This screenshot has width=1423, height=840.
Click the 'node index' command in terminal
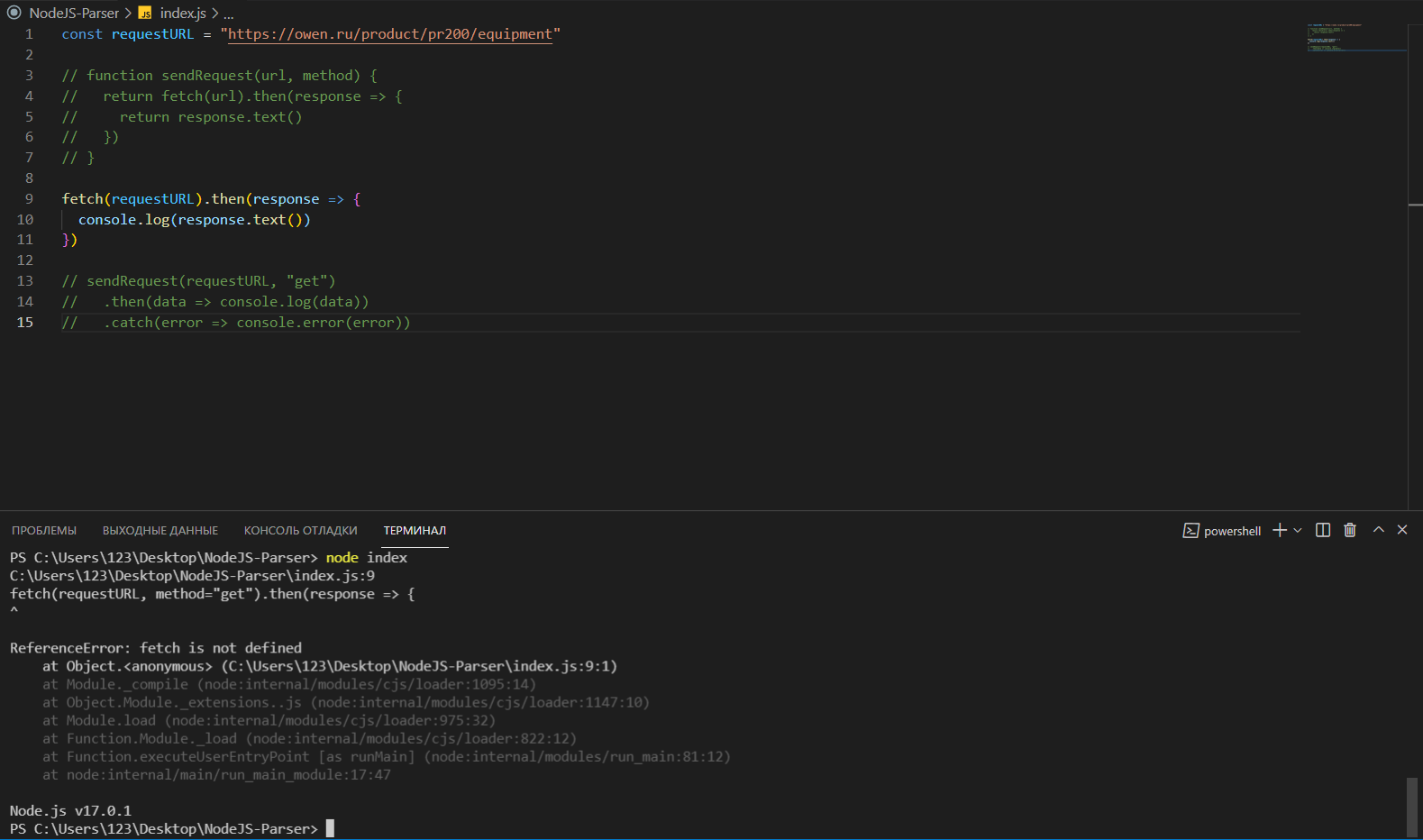coord(367,558)
